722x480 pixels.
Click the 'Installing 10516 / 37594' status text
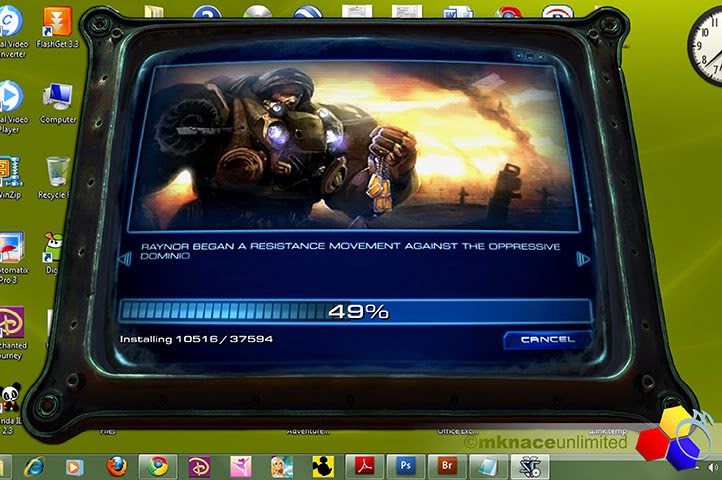coord(196,339)
